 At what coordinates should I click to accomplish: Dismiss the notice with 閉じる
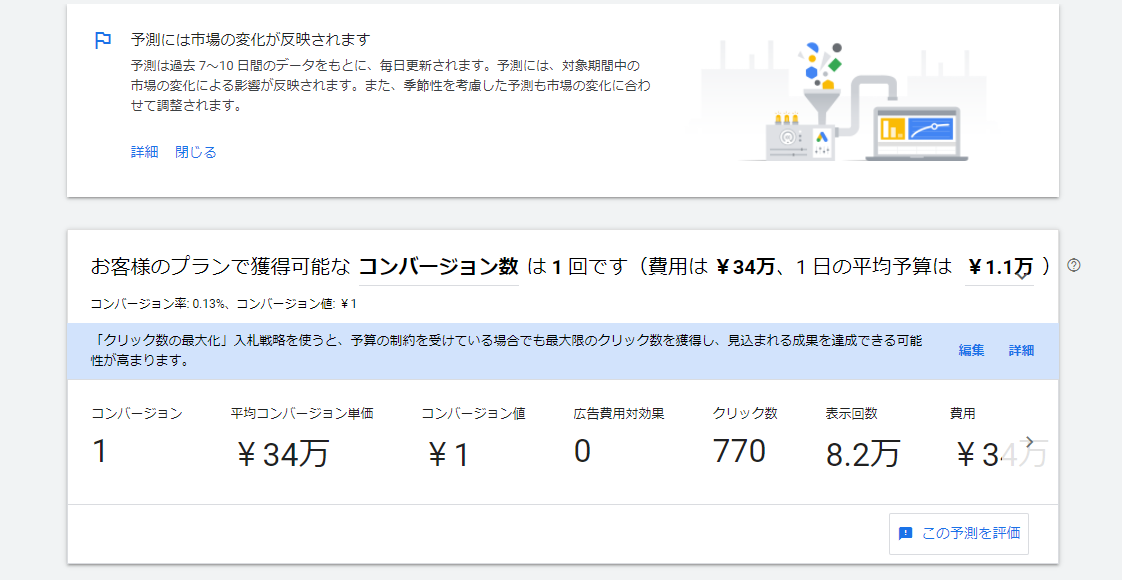click(x=196, y=152)
